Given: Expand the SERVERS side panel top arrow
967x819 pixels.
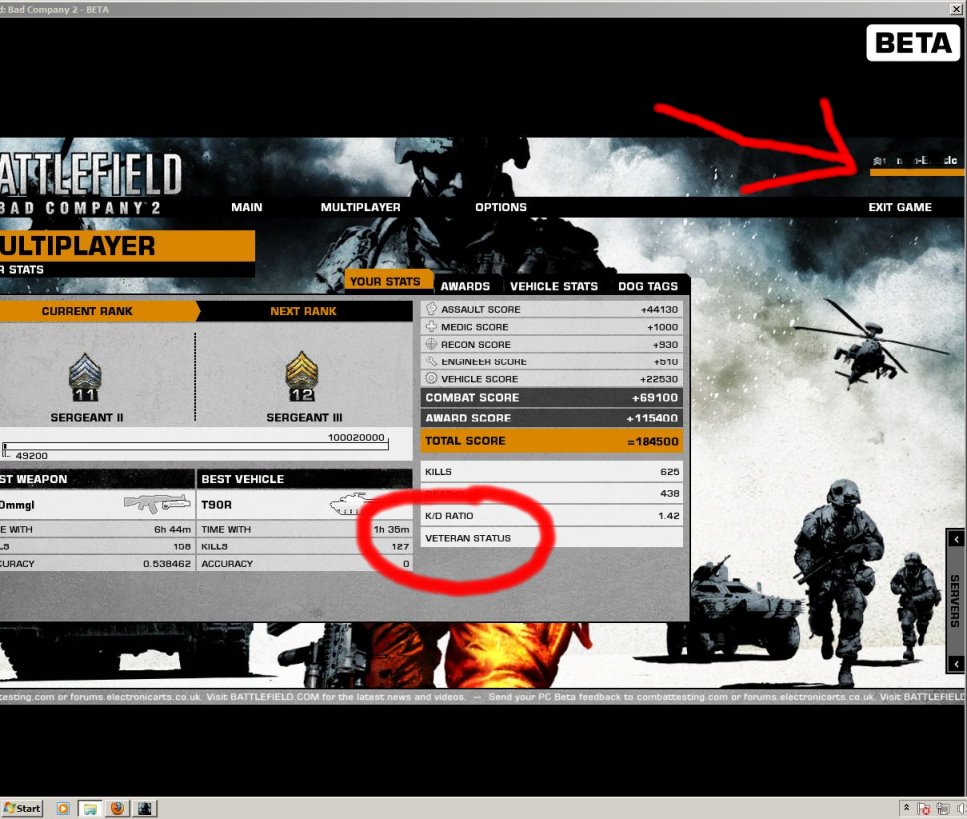Looking at the screenshot, I should [x=956, y=539].
